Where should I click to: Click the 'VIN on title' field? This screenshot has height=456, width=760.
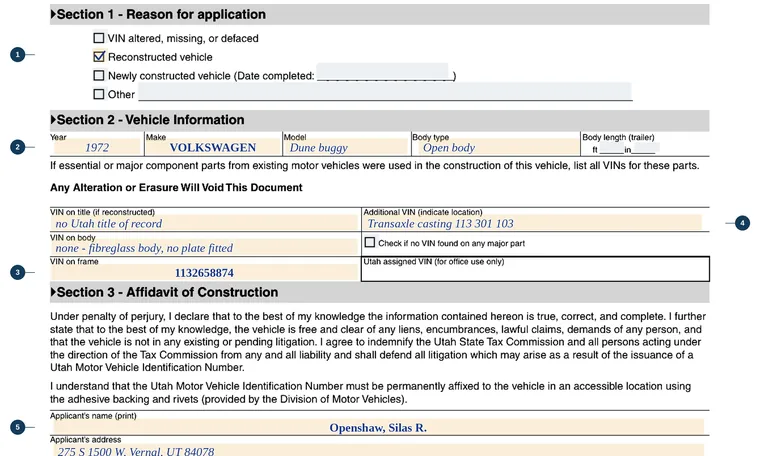click(205, 223)
